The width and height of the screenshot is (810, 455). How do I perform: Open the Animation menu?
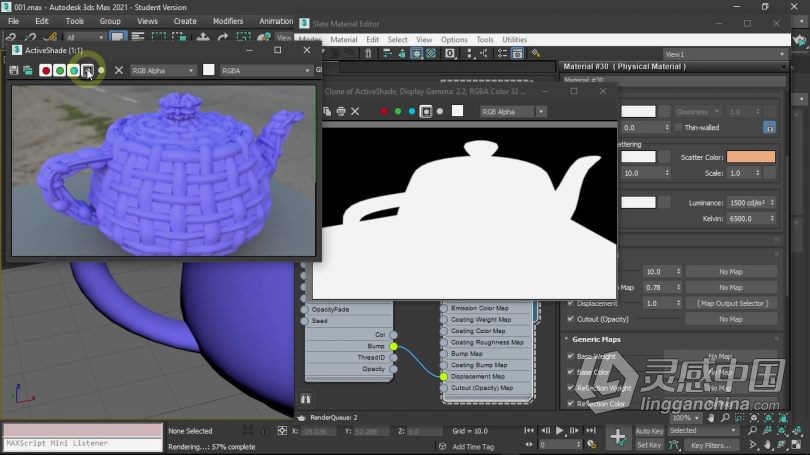[x=276, y=21]
